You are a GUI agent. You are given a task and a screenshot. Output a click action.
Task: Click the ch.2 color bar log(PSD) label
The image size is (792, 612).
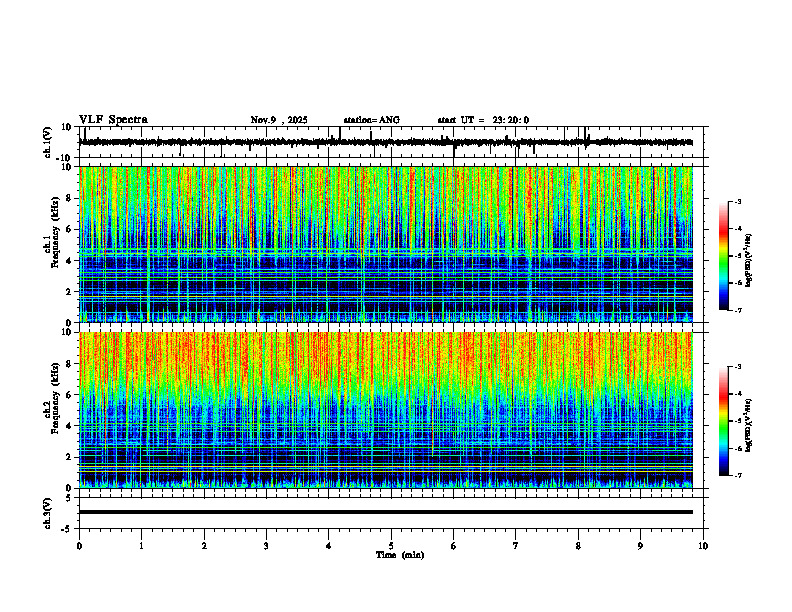[749, 425]
